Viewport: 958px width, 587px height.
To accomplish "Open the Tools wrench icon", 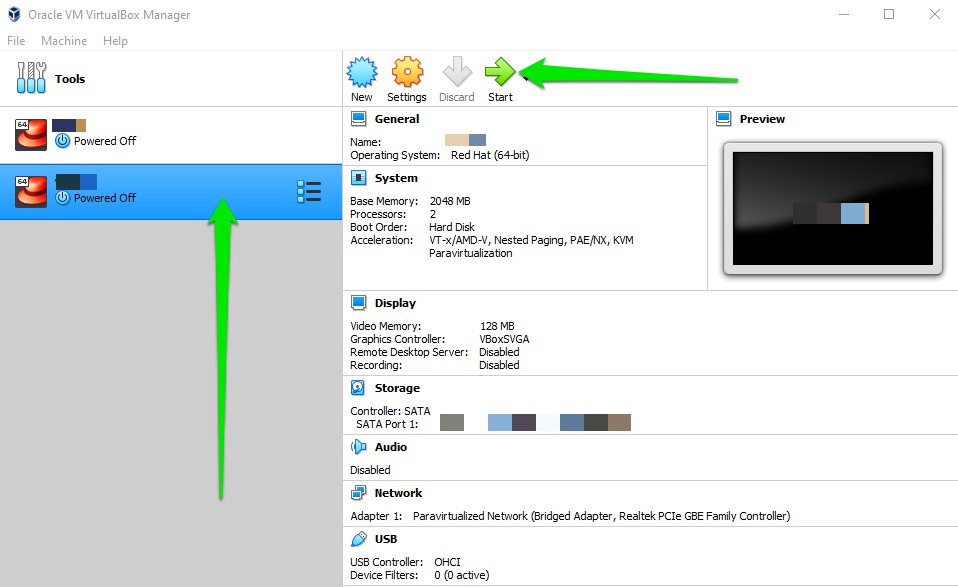I will click(x=31, y=78).
